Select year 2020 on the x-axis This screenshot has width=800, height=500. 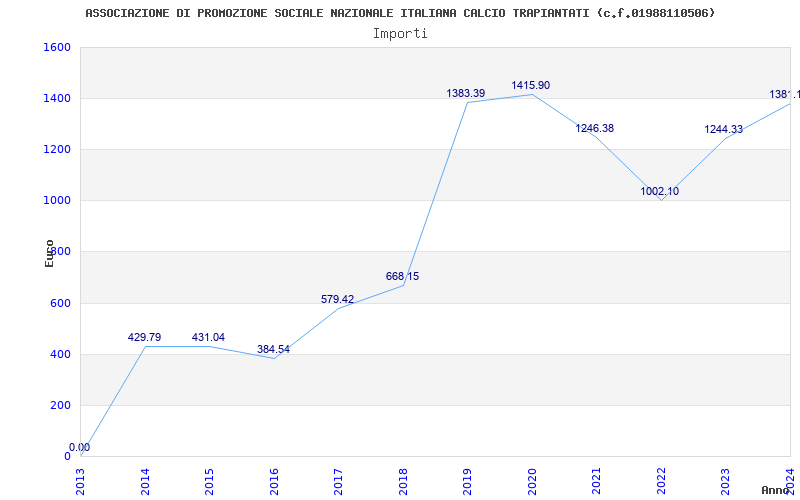pyautogui.click(x=532, y=480)
